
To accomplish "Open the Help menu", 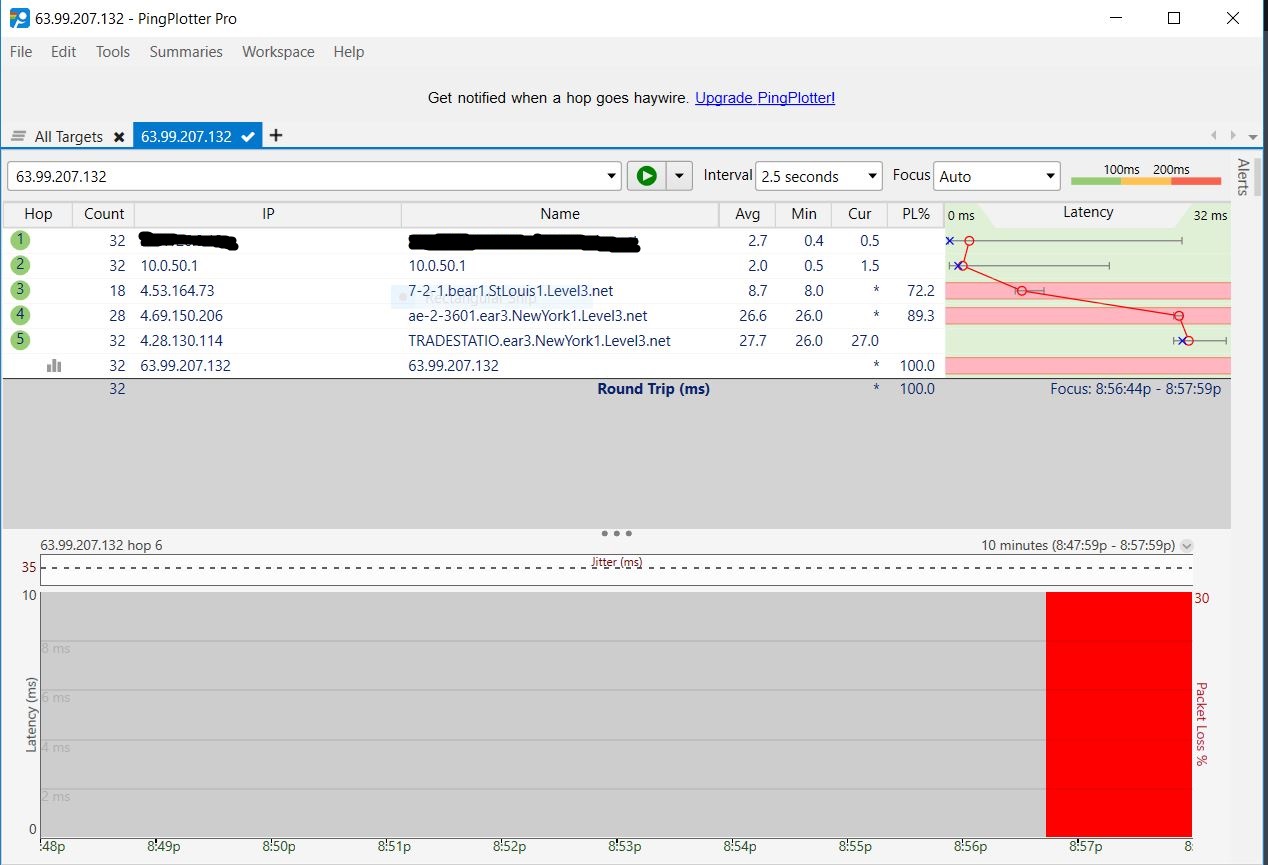I will [x=349, y=52].
